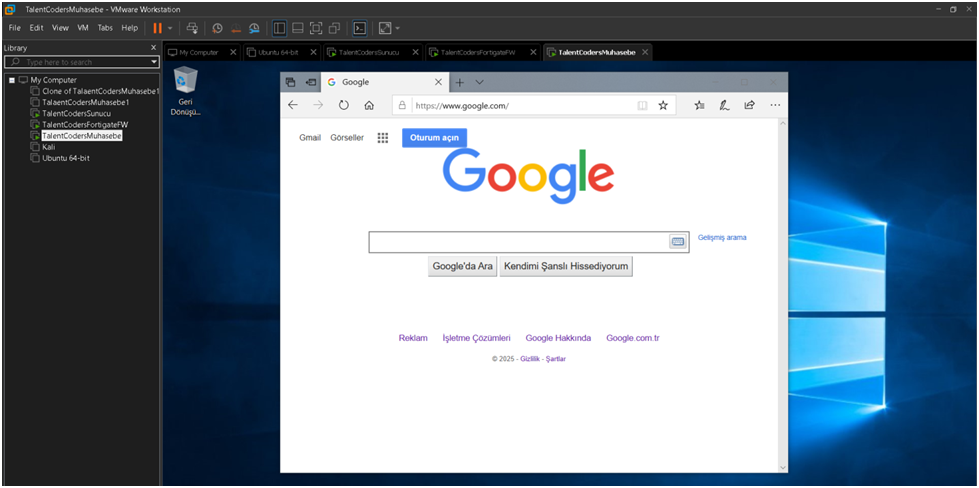Enter full screen mode toolbar icon
979x488 pixels.
click(x=316, y=28)
